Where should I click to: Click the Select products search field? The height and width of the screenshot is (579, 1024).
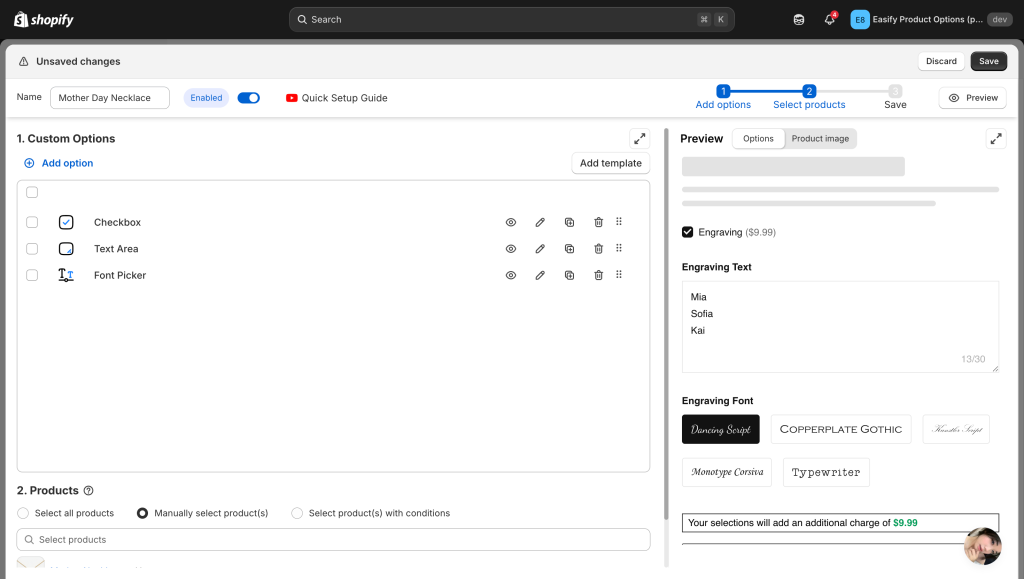click(x=333, y=540)
